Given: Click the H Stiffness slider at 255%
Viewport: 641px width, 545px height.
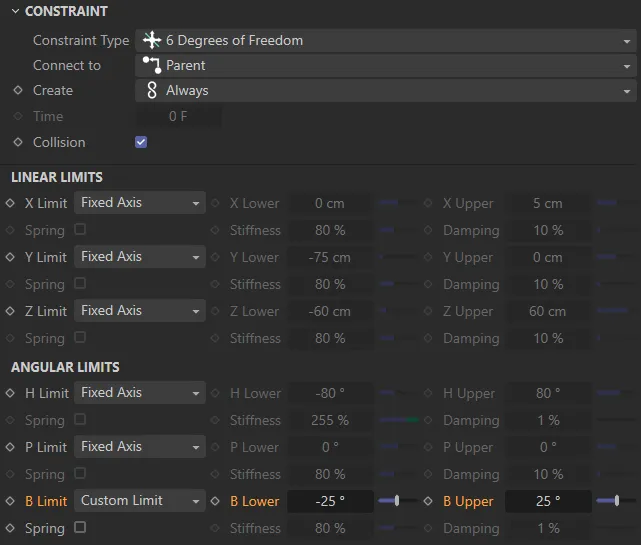Looking at the screenshot, I should [399, 420].
